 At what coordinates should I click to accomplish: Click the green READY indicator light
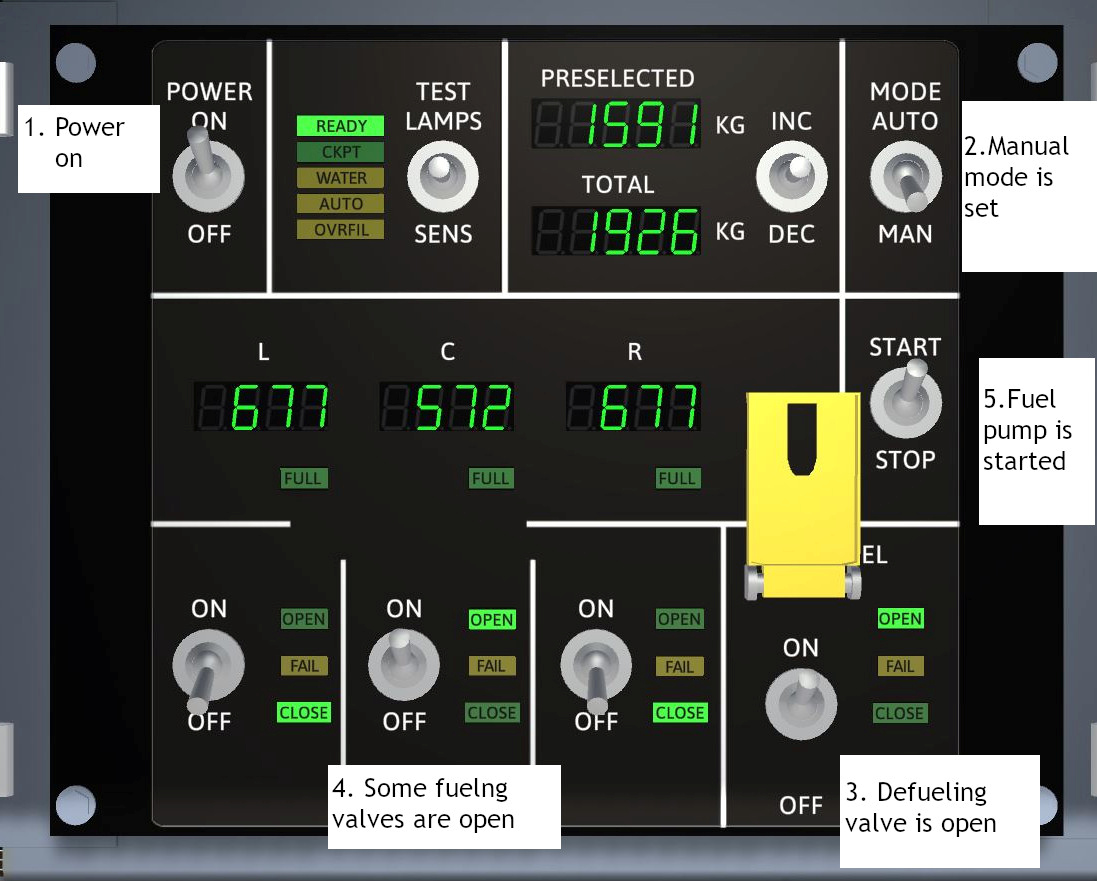(x=341, y=126)
